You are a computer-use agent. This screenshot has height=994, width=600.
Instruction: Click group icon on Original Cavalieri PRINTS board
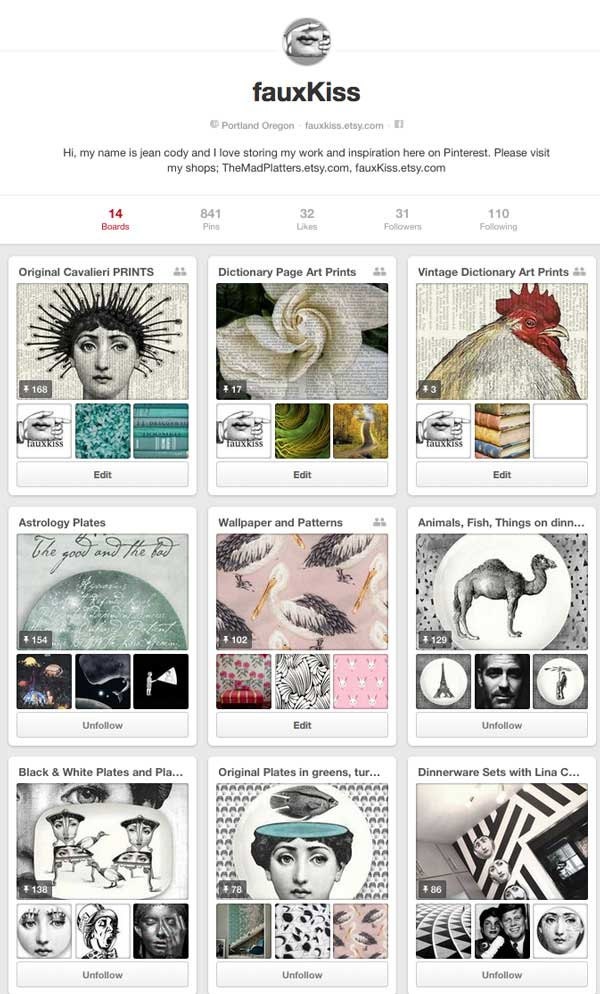click(x=180, y=271)
